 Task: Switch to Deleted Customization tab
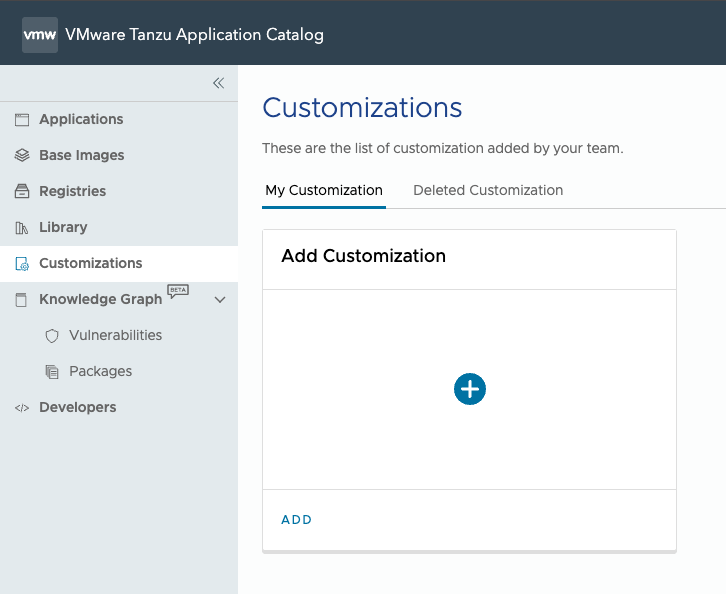coord(488,190)
